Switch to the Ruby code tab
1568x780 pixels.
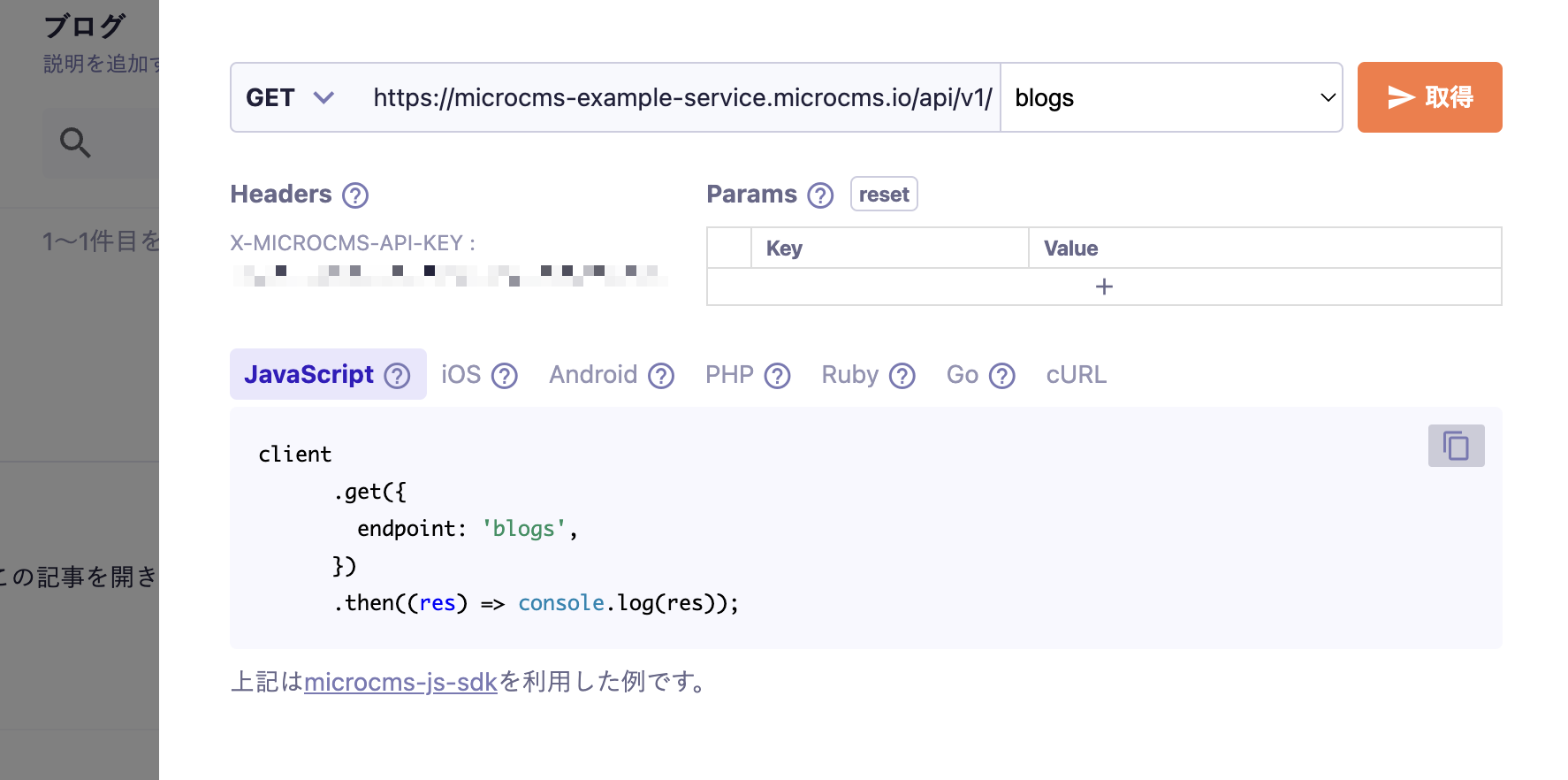[849, 375]
